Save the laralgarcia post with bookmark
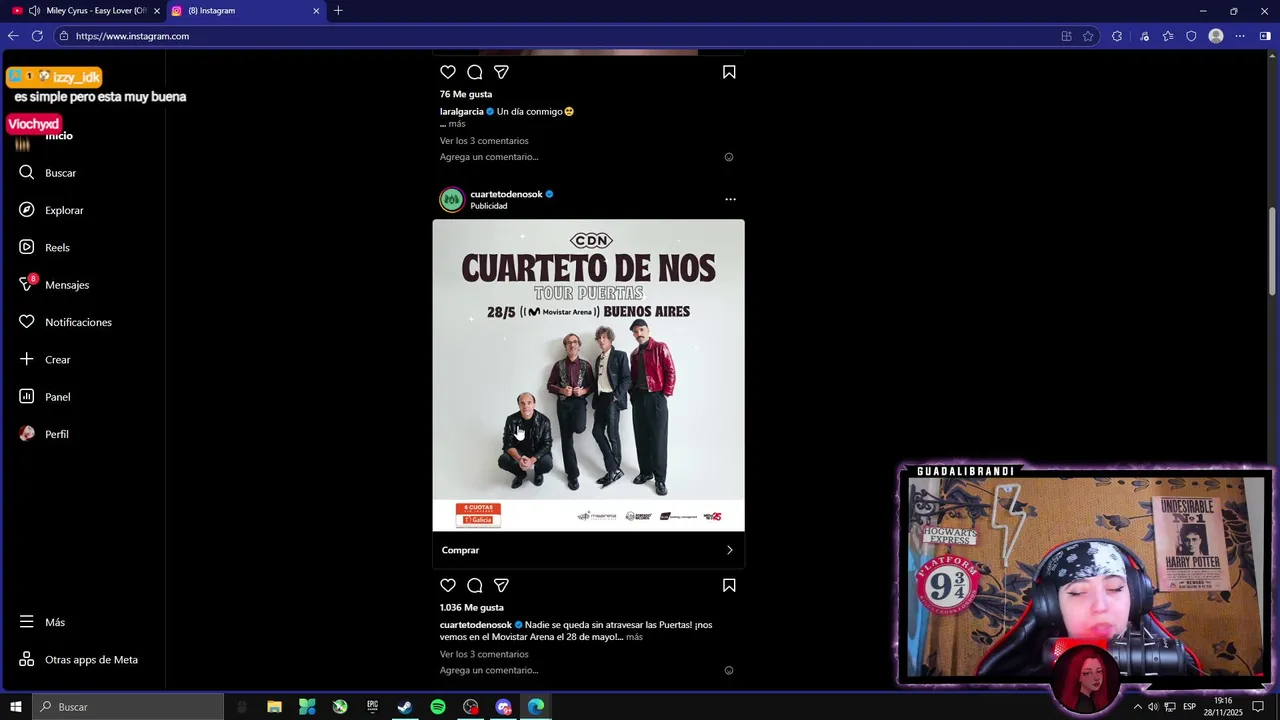Screen dimensions: 1280x720 [729, 72]
